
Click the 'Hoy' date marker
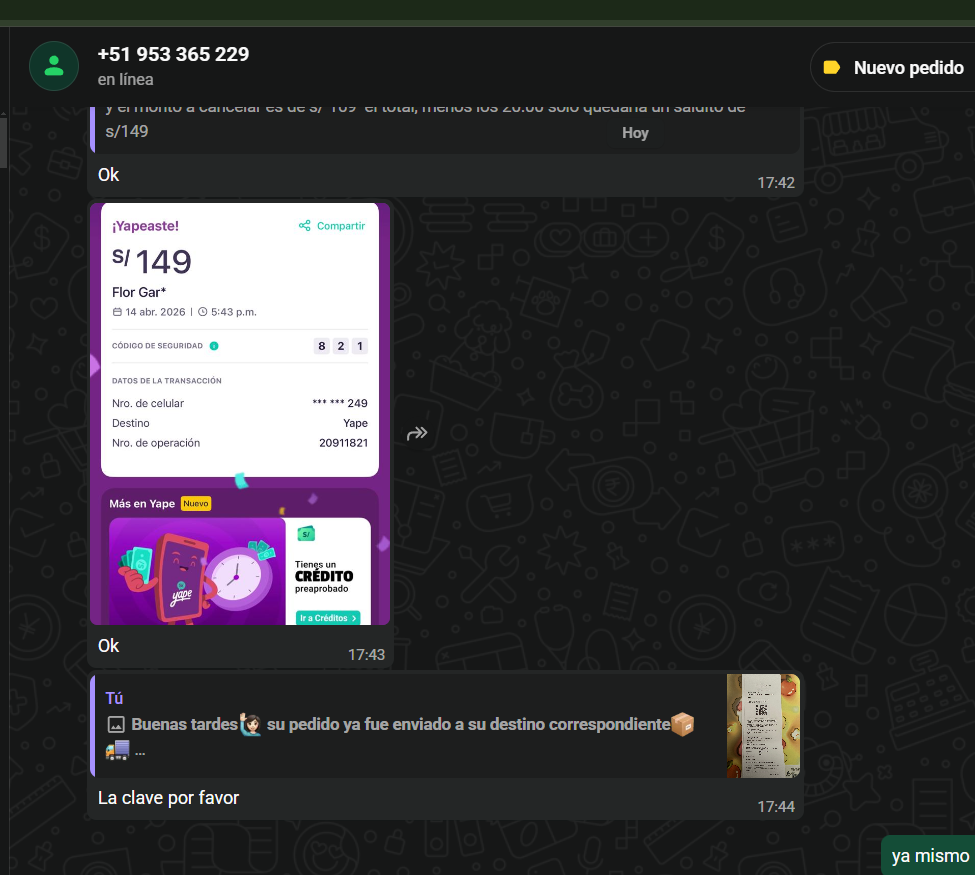635,133
